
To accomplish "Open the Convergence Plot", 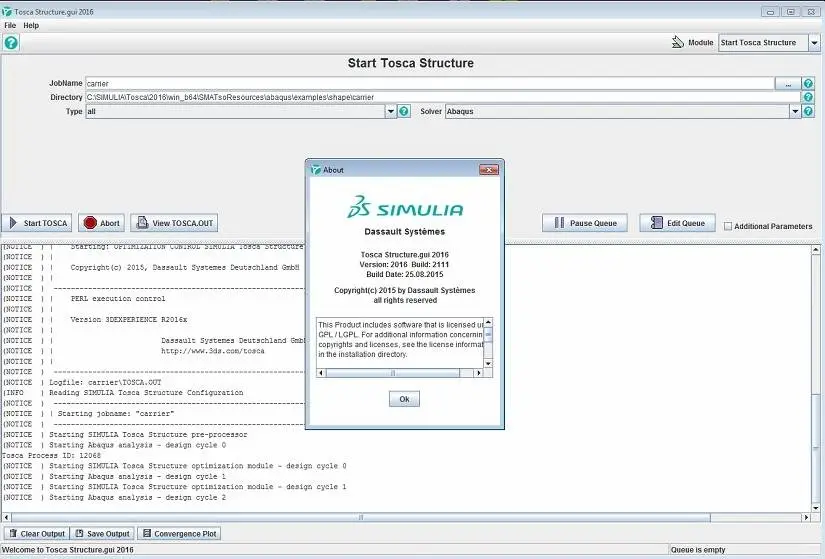I will 179,534.
